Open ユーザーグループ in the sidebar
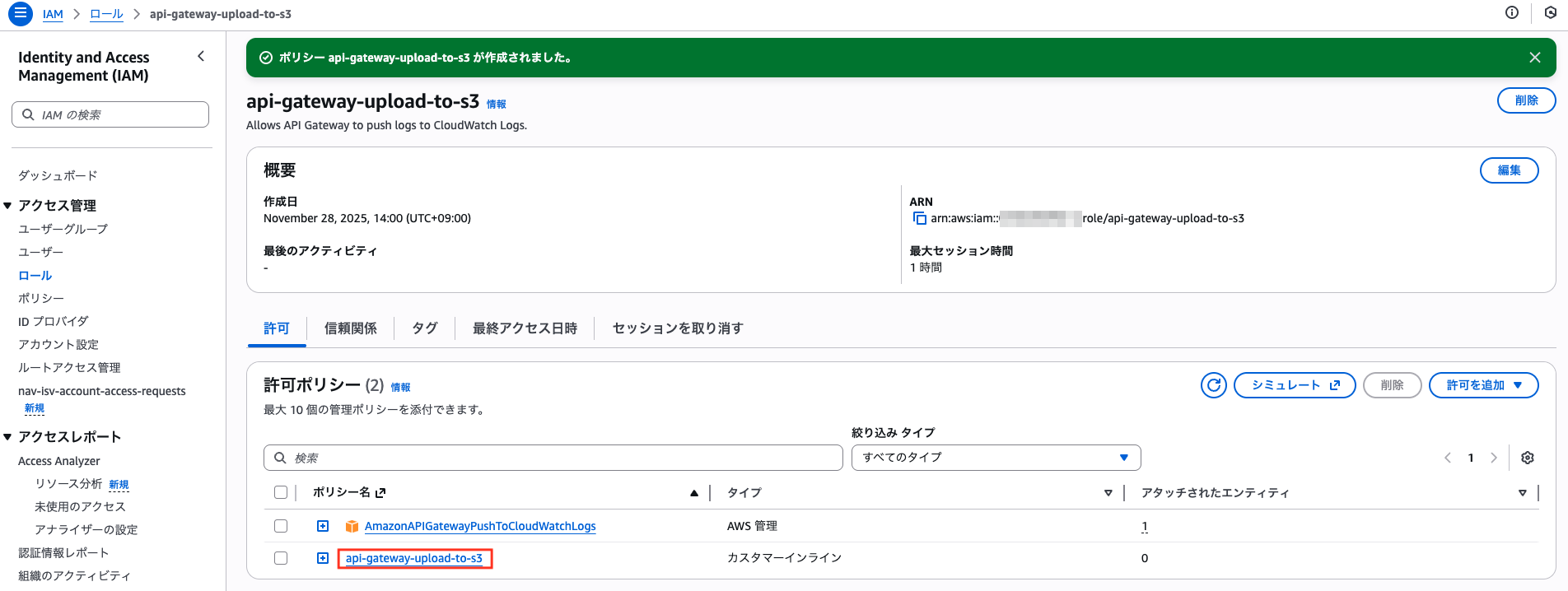The height and width of the screenshot is (591, 1568). click(x=63, y=229)
